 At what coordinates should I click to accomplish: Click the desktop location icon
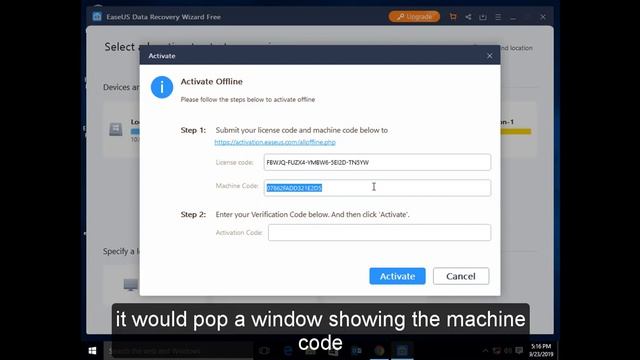pos(131,284)
